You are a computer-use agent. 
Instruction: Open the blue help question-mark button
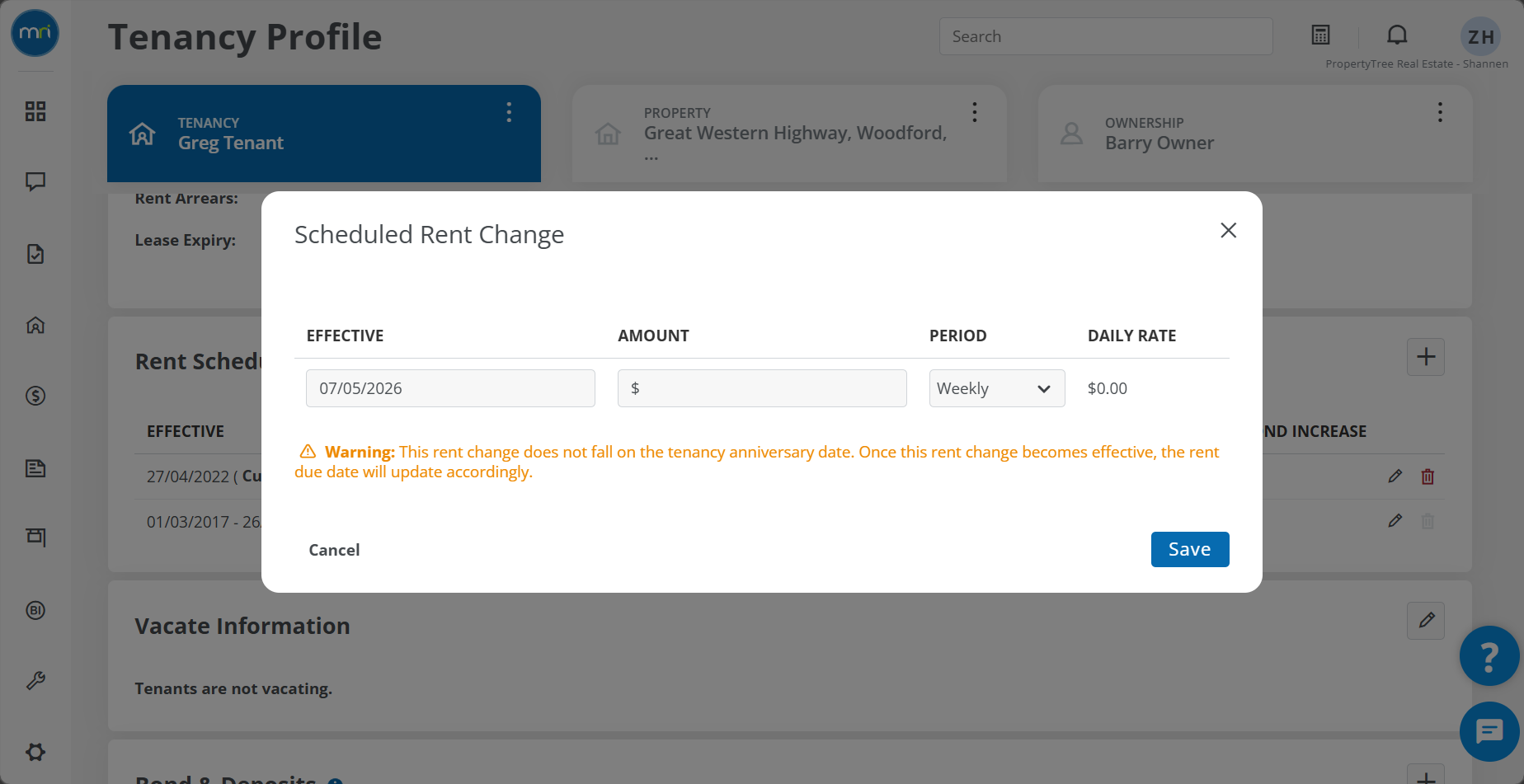pos(1489,656)
